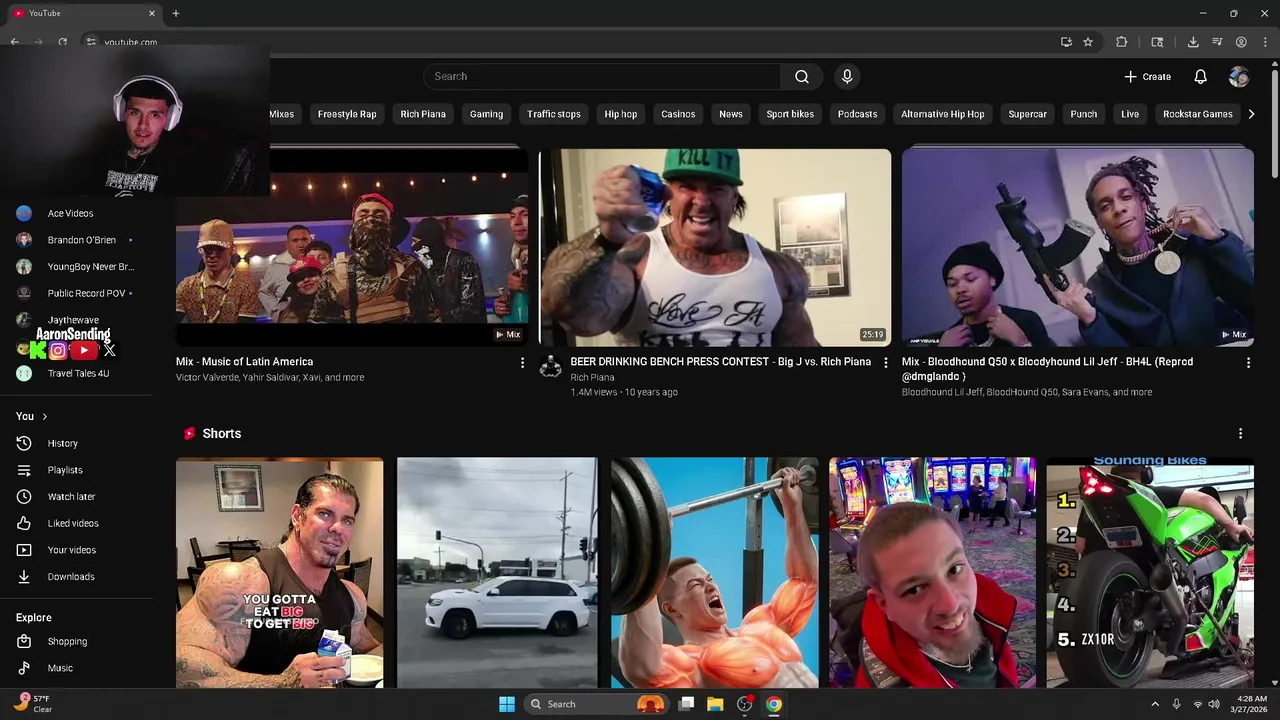The height and width of the screenshot is (720, 1280).
Task: Open Task View on taskbar
Action: [686, 704]
